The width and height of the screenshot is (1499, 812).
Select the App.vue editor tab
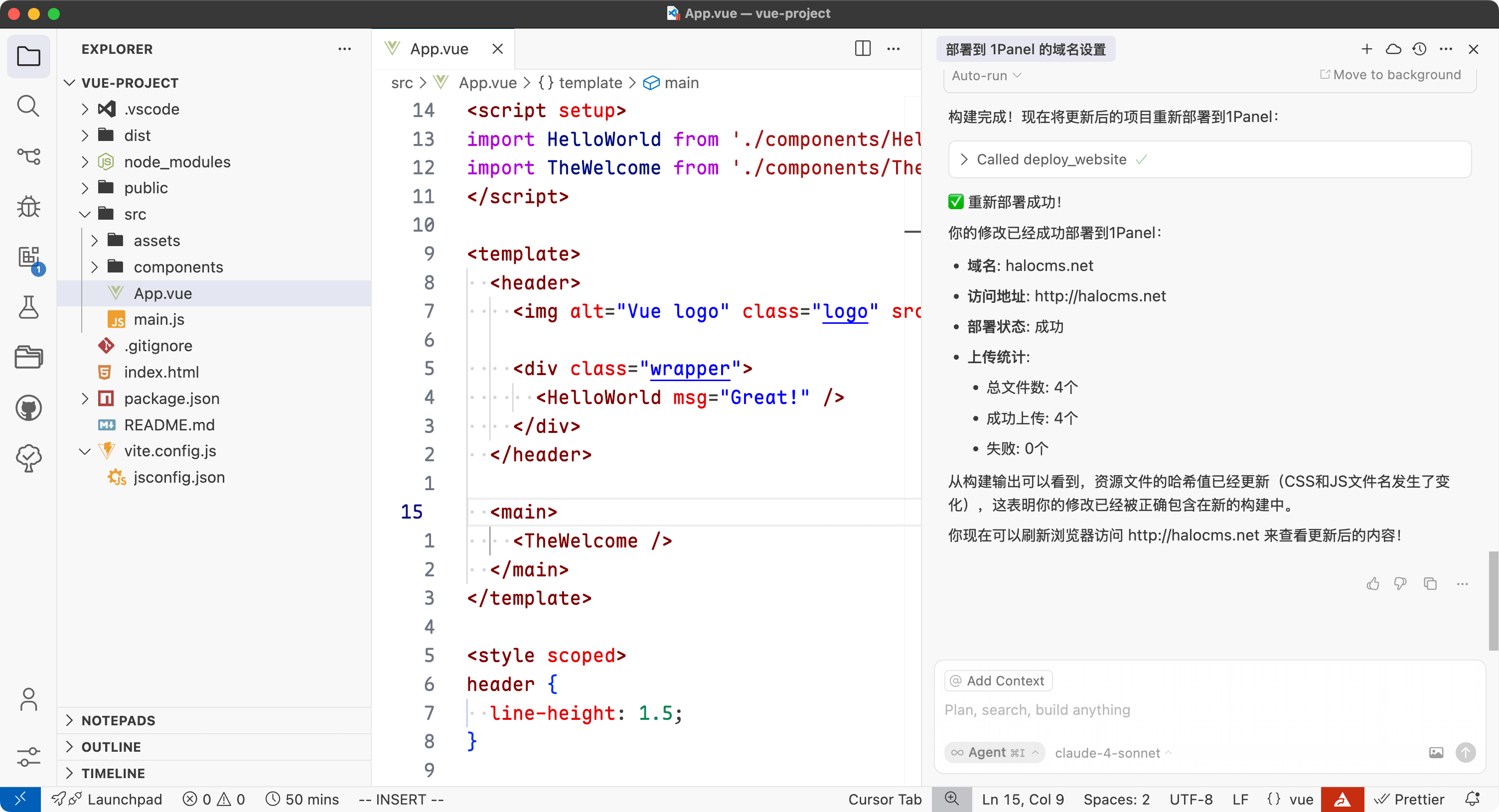coord(439,49)
